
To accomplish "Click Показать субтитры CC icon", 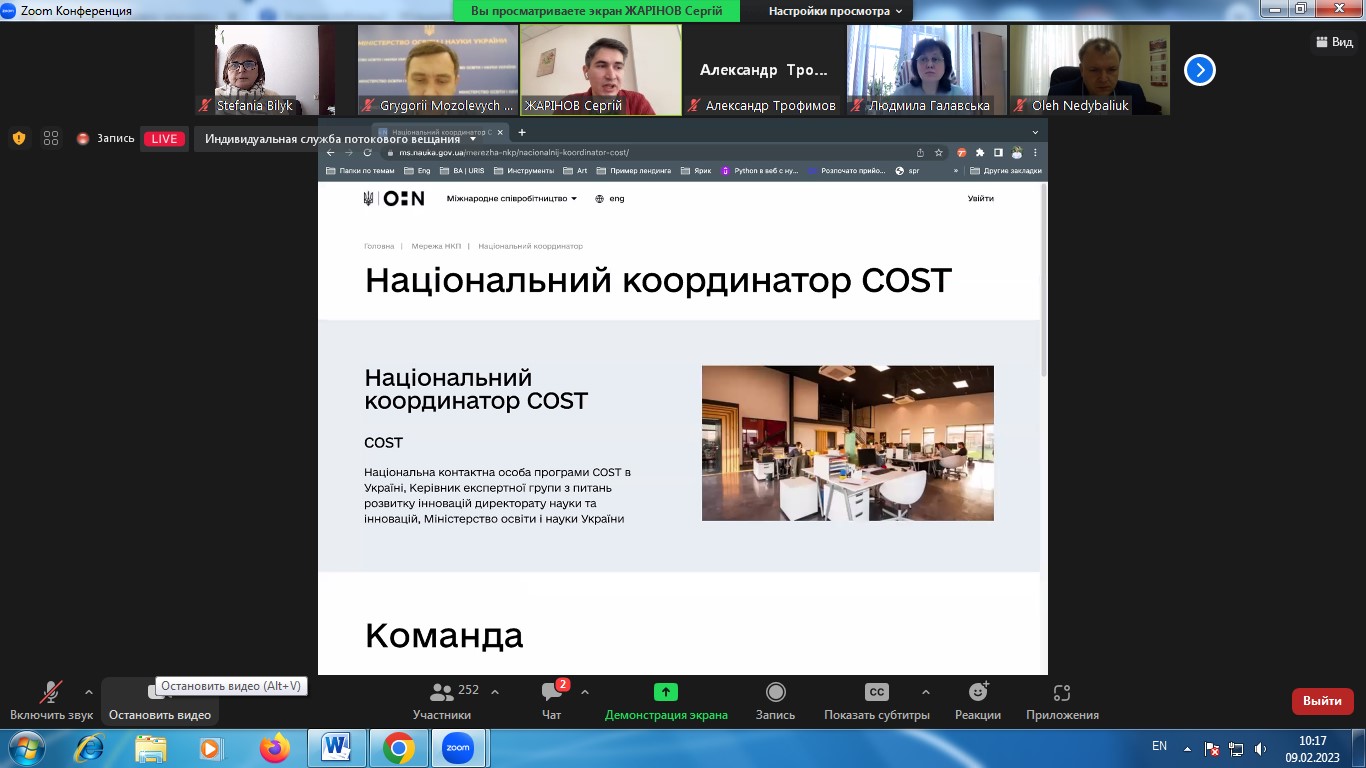I will [x=876, y=692].
